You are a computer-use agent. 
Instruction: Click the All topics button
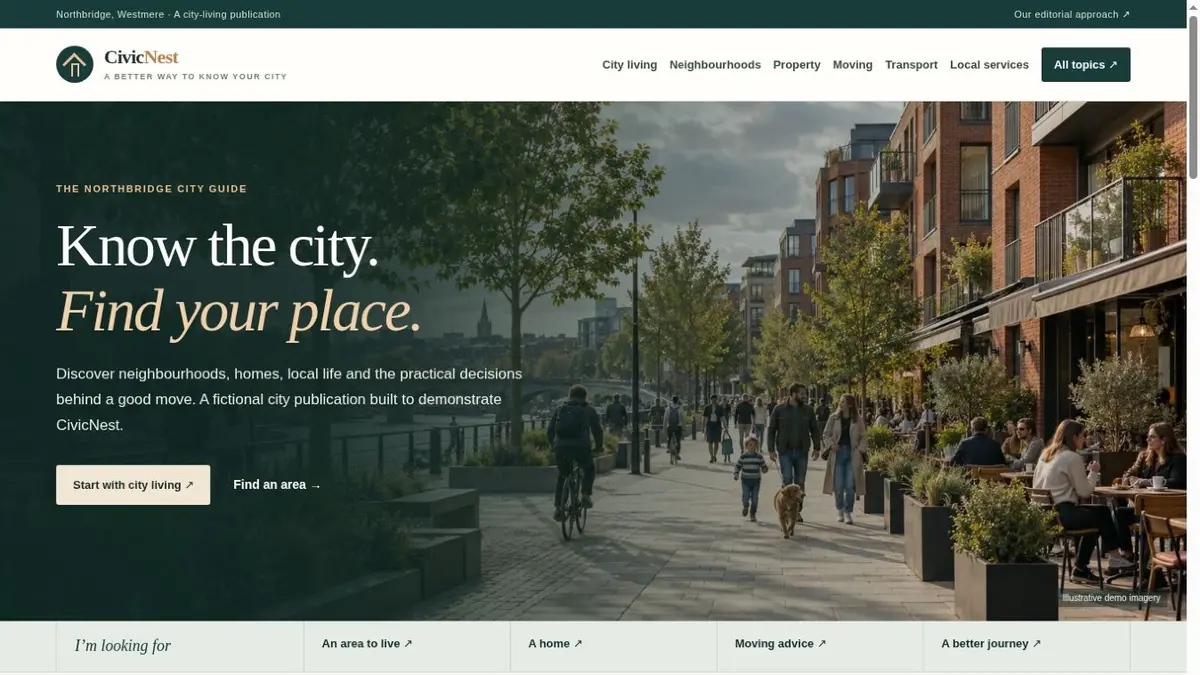pos(1085,65)
